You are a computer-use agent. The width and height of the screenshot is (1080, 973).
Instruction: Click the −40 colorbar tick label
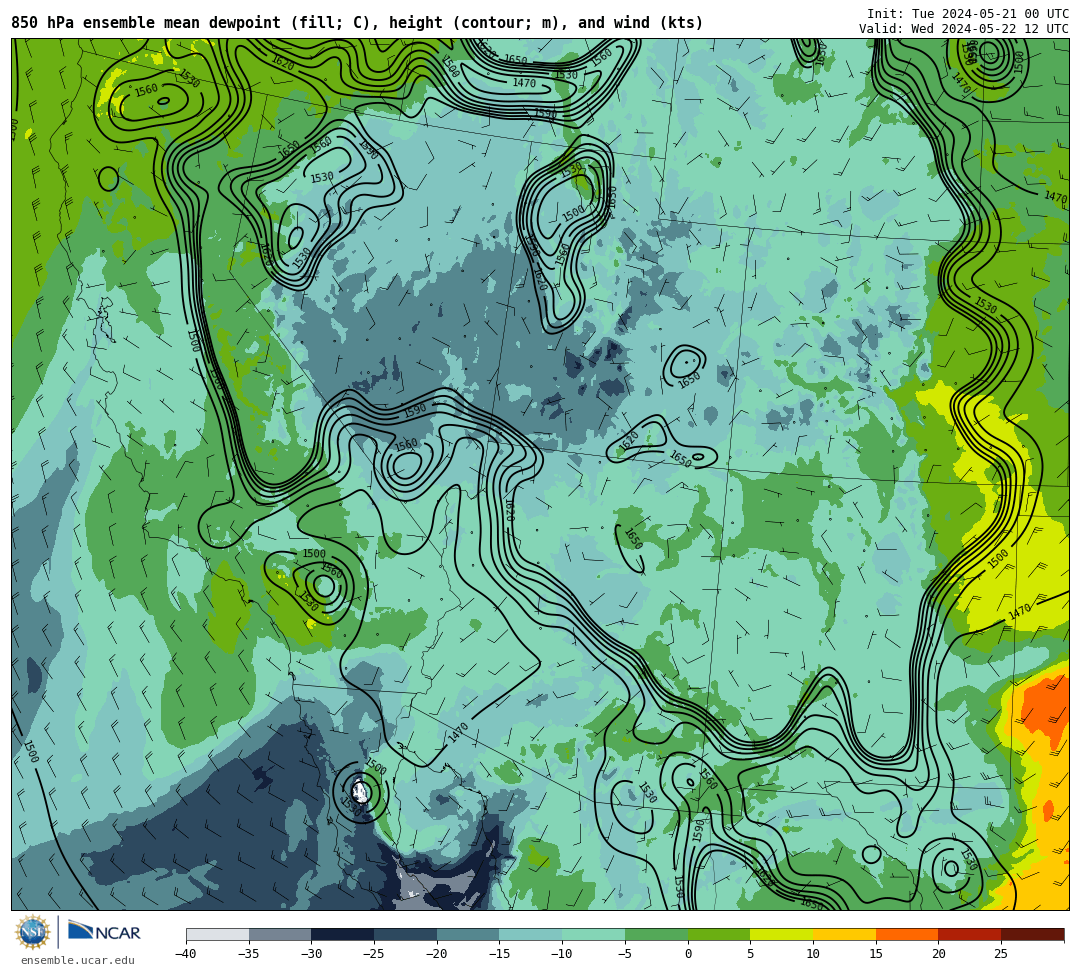(x=186, y=954)
